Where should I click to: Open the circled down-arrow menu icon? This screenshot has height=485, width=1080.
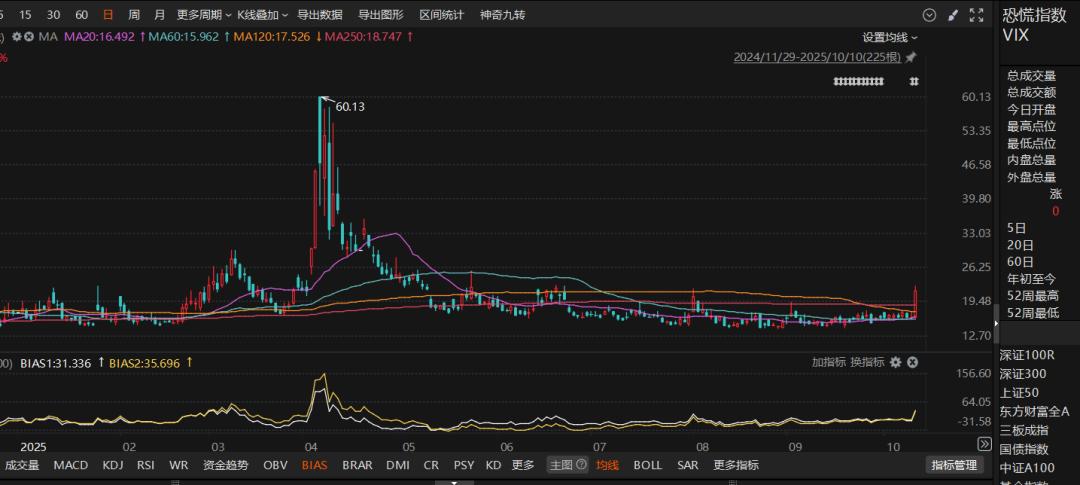(x=930, y=14)
